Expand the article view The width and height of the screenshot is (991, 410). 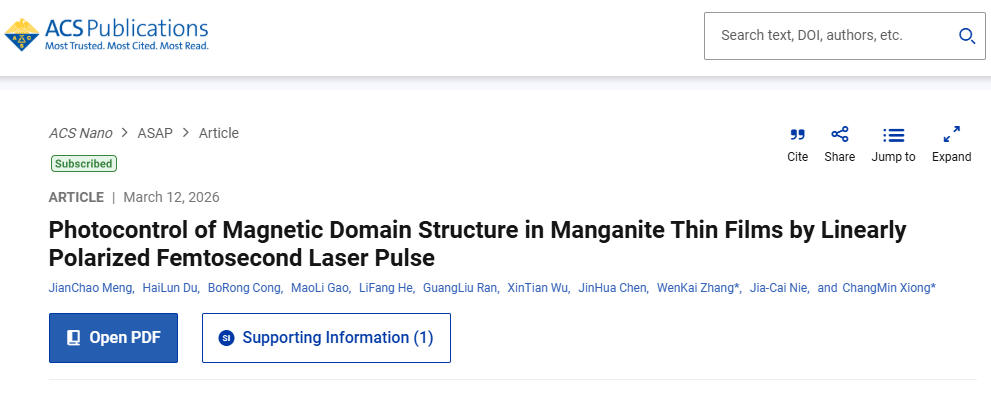click(x=952, y=135)
